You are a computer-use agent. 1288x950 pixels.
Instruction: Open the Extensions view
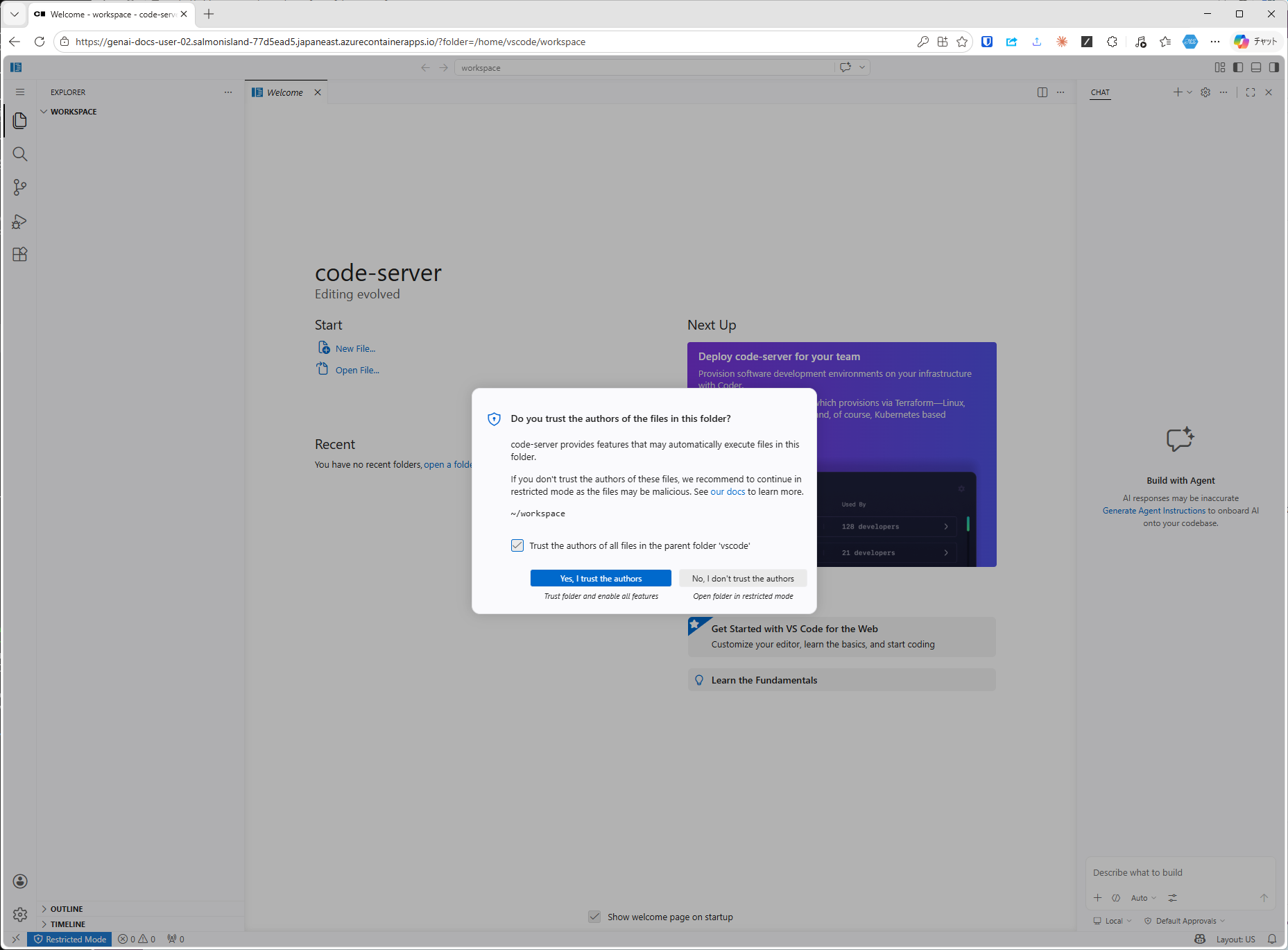(20, 255)
